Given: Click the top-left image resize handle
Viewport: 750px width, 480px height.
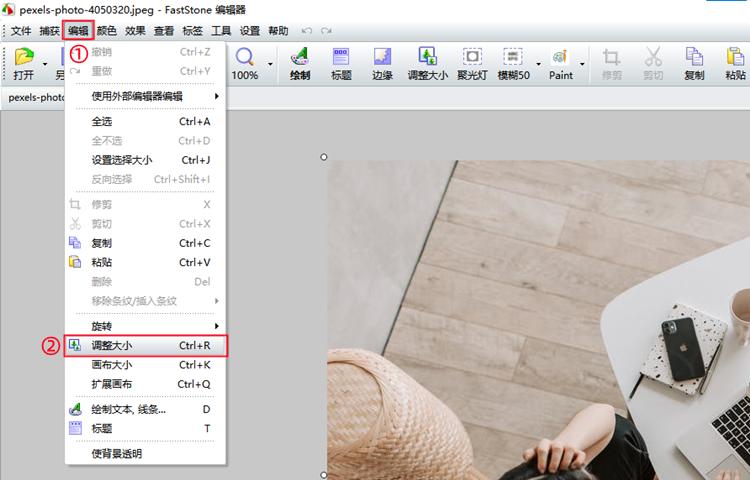Looking at the screenshot, I should click(324, 157).
